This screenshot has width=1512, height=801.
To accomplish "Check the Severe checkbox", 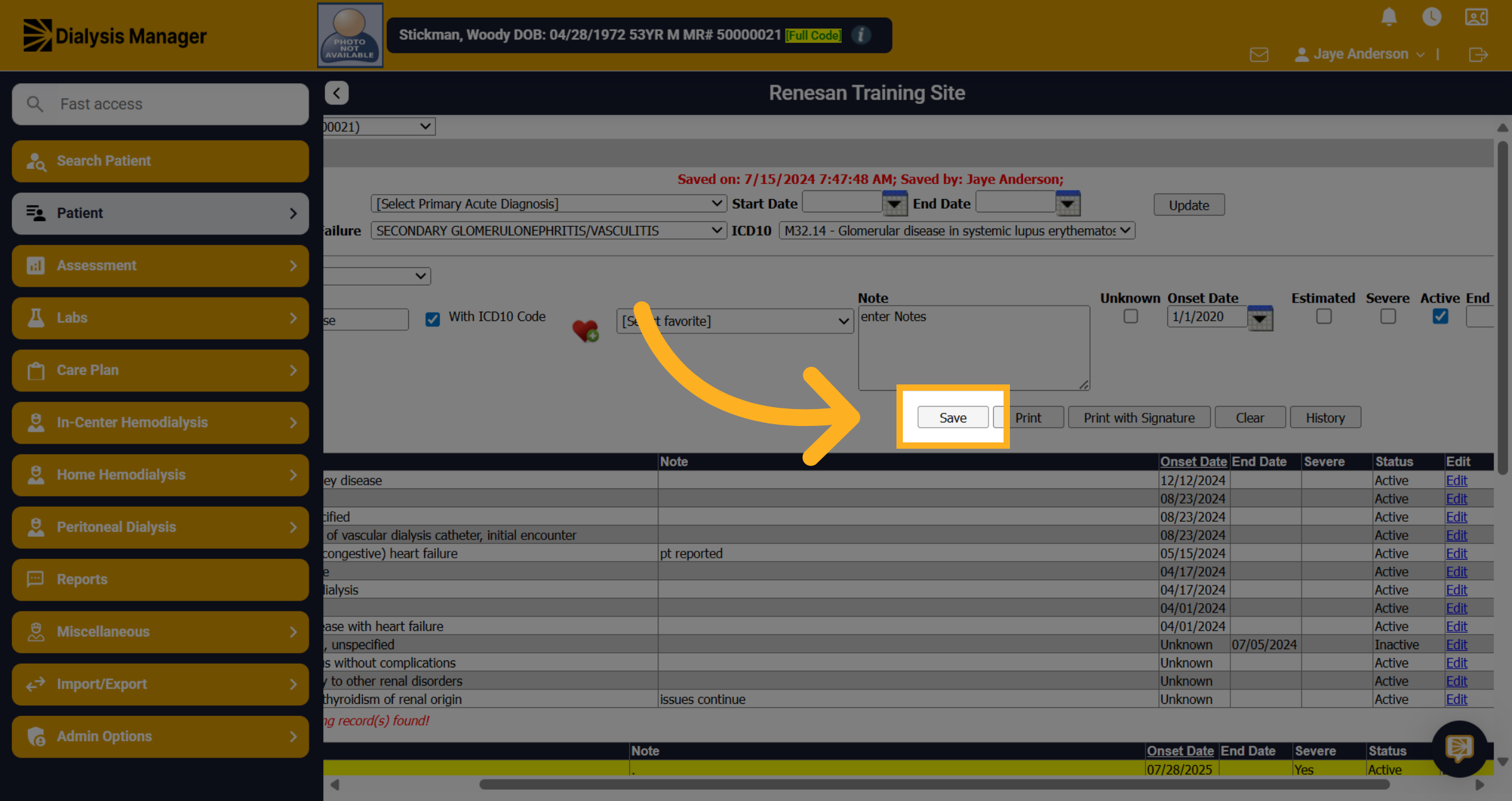I will [x=1388, y=316].
